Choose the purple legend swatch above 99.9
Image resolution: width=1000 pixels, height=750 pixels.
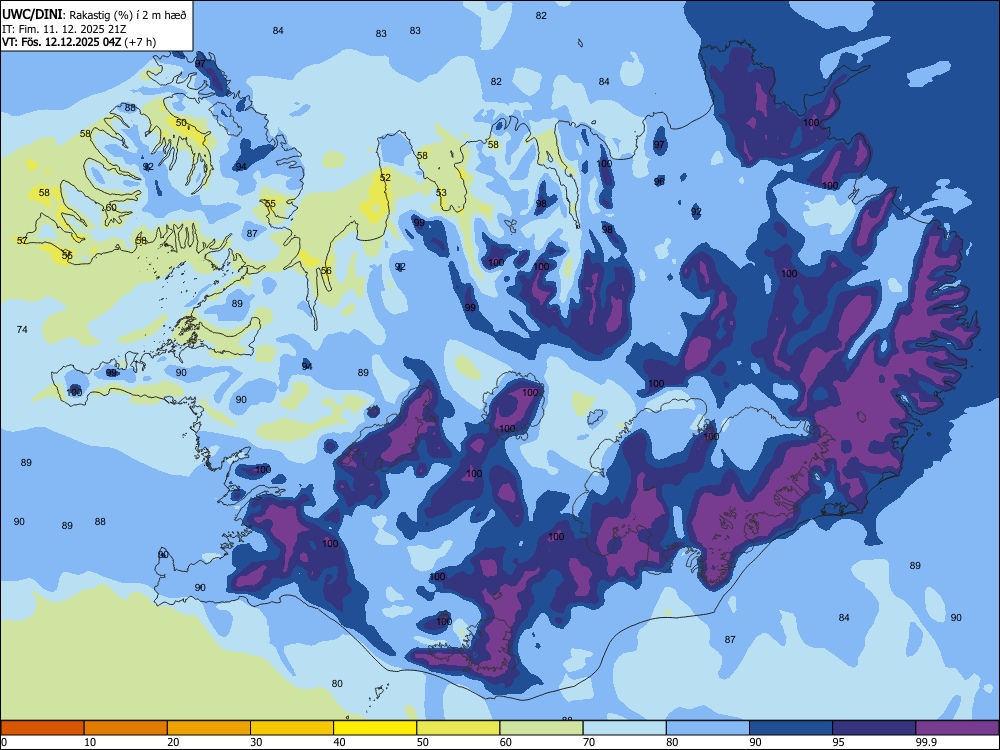click(957, 728)
